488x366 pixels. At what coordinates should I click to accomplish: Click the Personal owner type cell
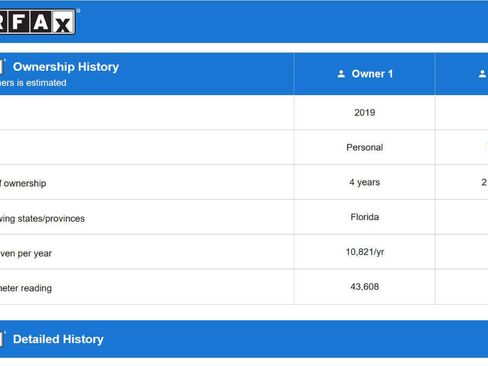(365, 147)
